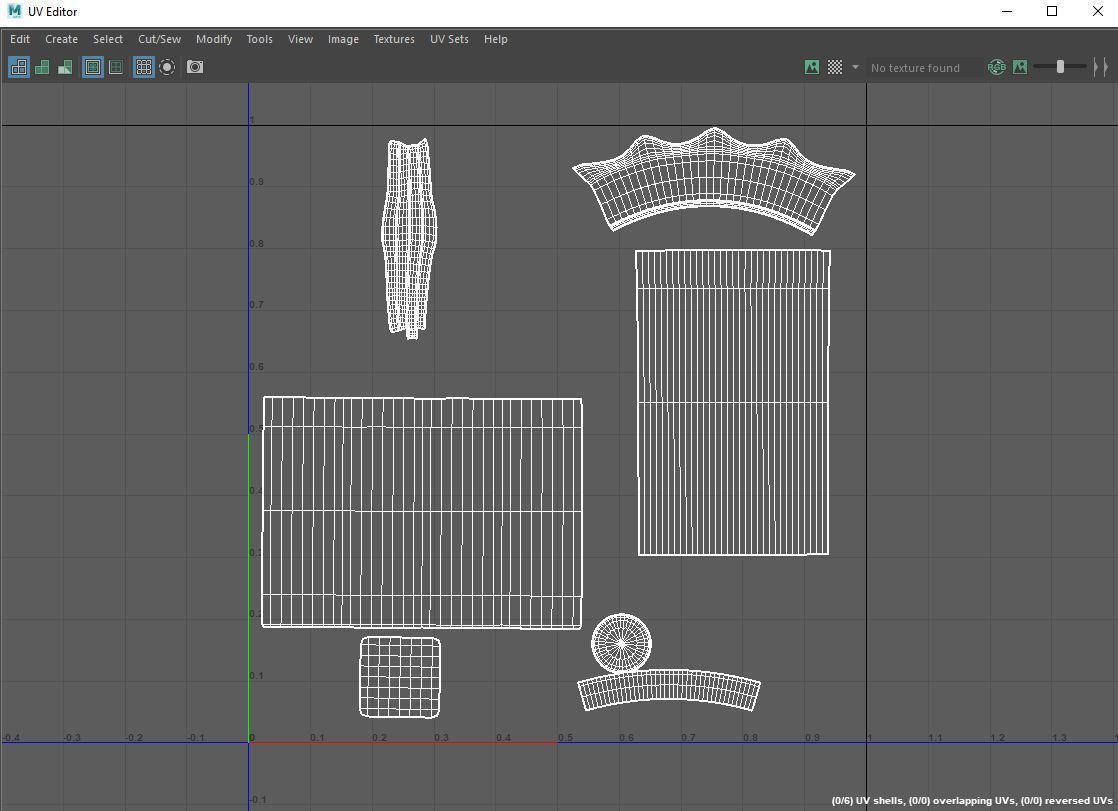Open the Select menu
The image size is (1118, 811).
point(108,39)
